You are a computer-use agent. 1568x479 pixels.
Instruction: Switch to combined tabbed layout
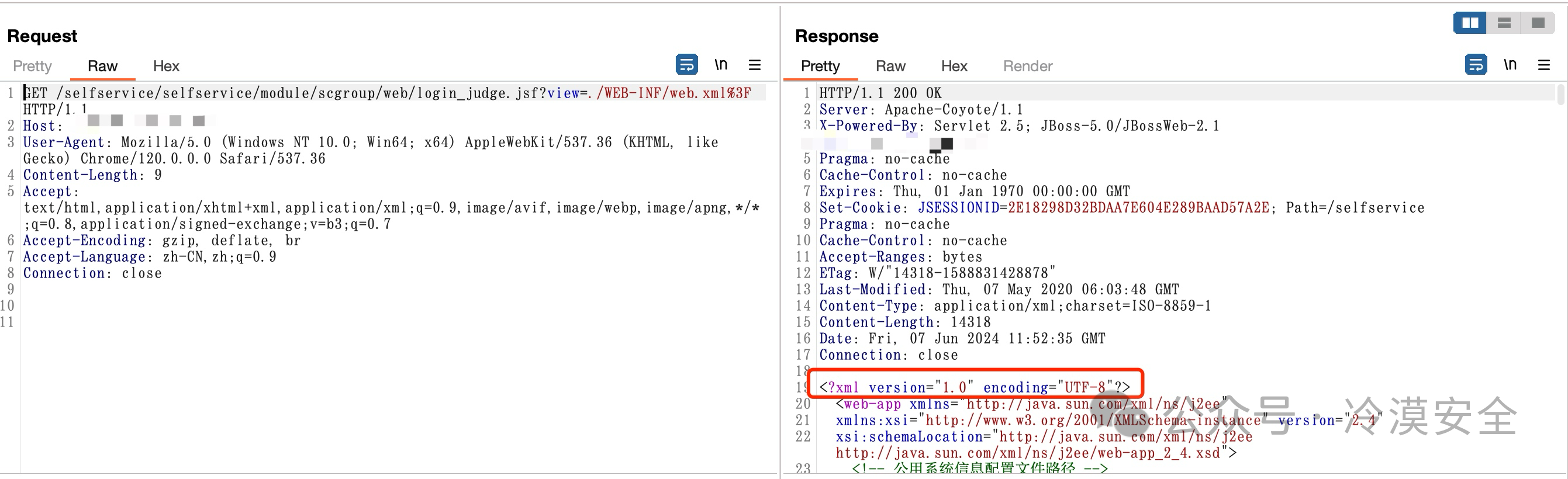[x=1538, y=23]
